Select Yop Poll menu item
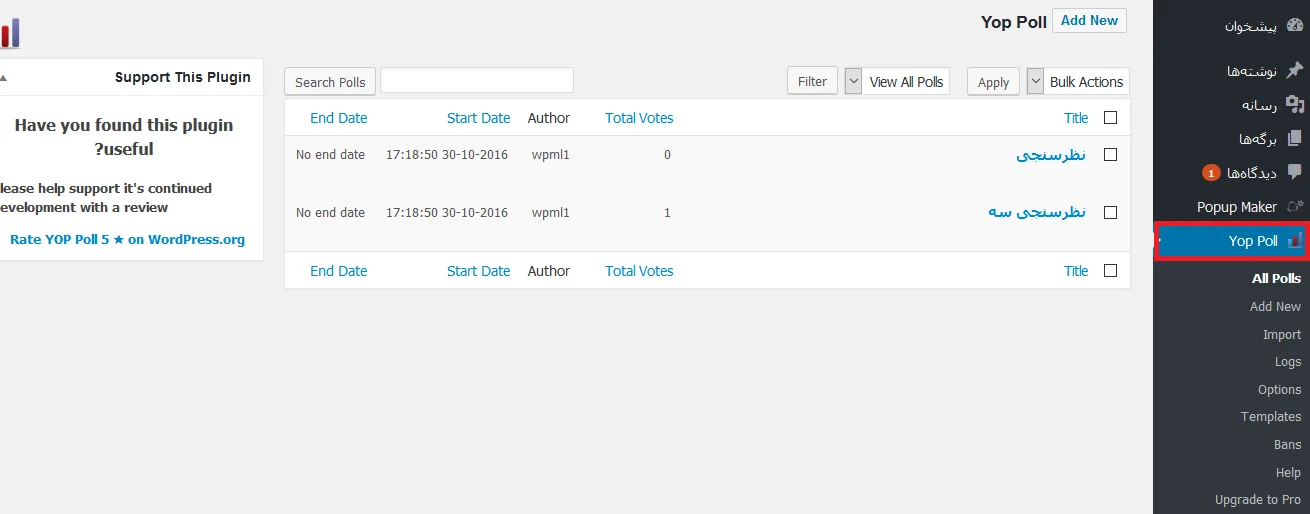This screenshot has height=514, width=1310. [1231, 241]
